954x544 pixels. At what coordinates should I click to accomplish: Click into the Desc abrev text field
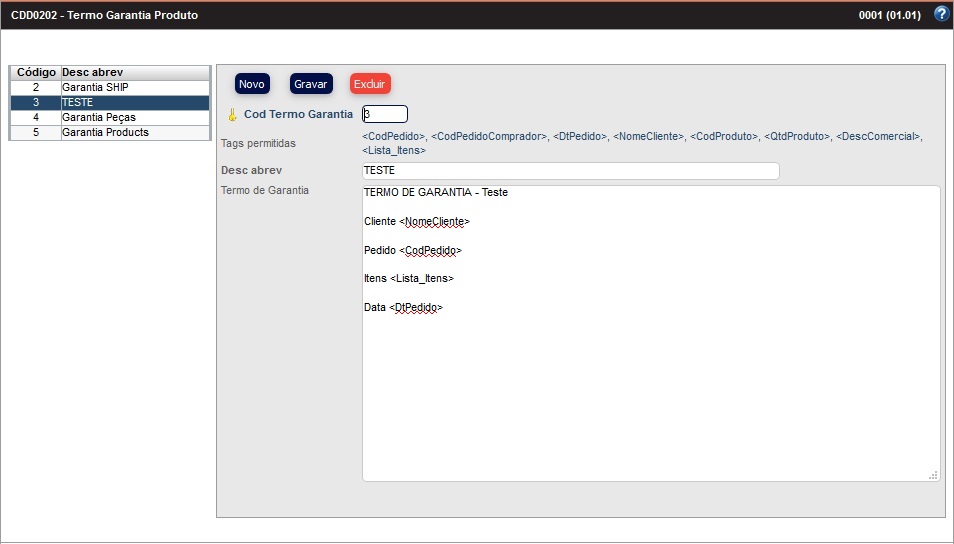(570, 171)
